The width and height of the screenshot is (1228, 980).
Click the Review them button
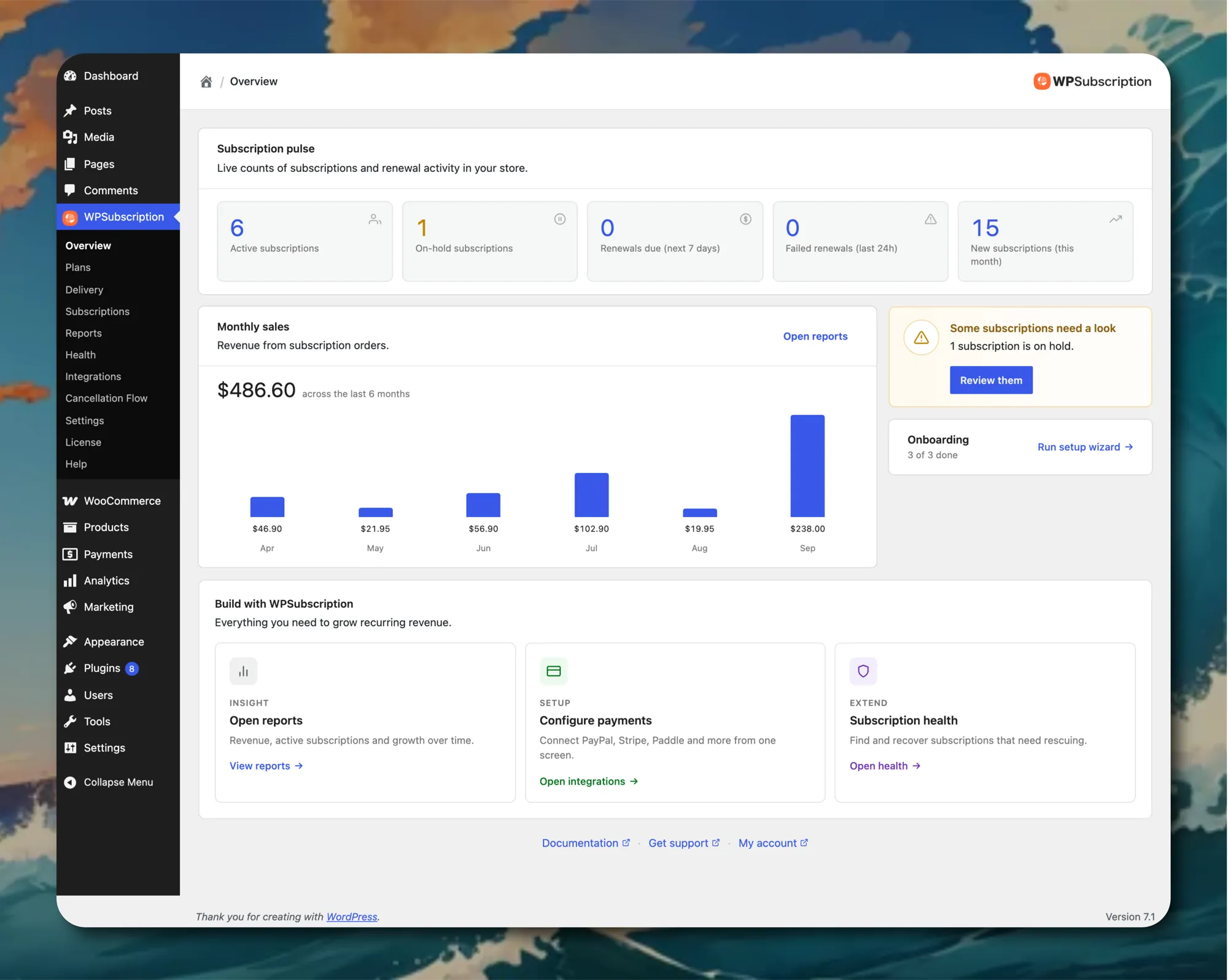(990, 381)
